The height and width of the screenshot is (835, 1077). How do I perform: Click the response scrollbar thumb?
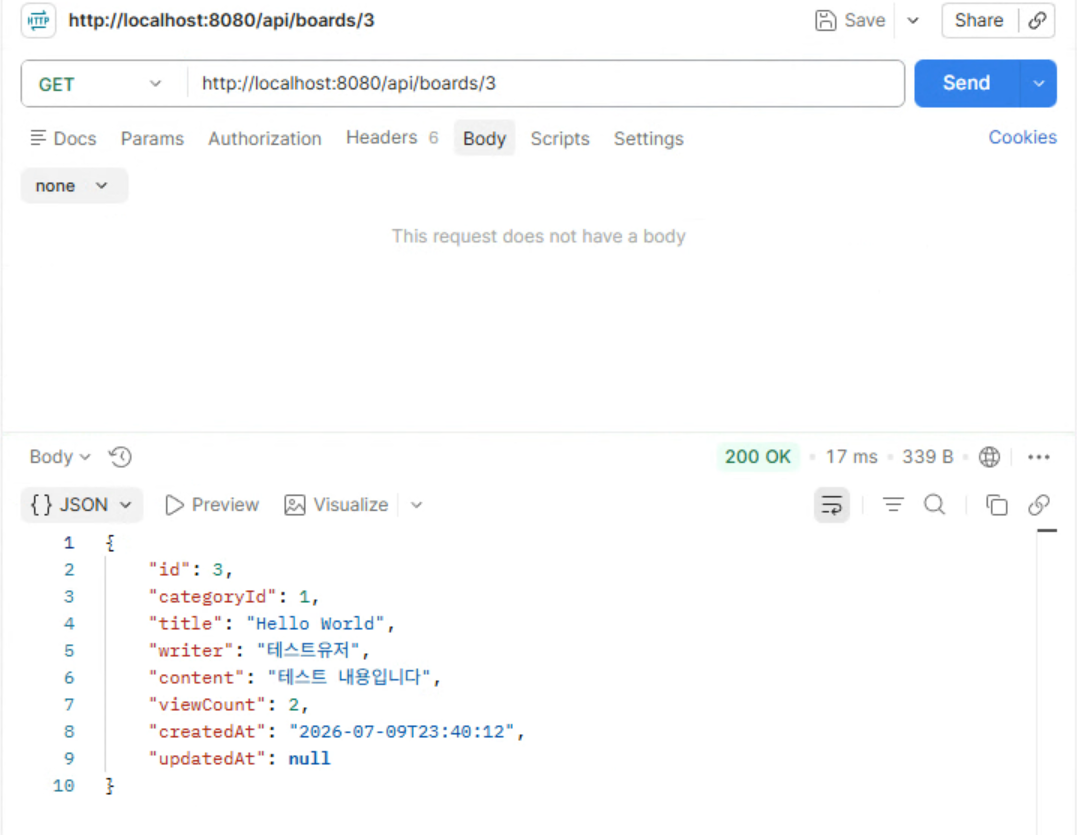1047,531
